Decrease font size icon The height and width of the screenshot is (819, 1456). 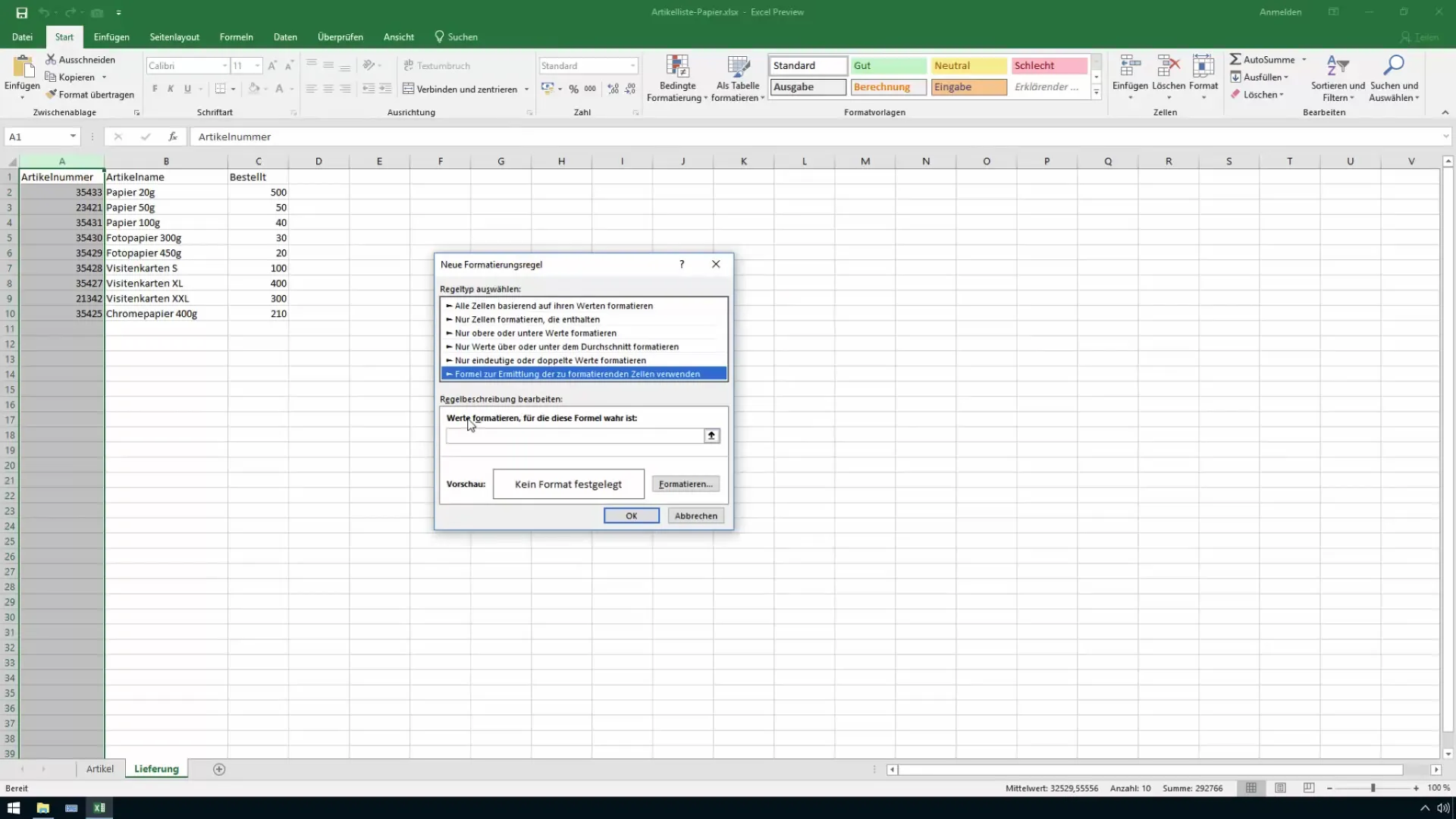click(x=289, y=66)
